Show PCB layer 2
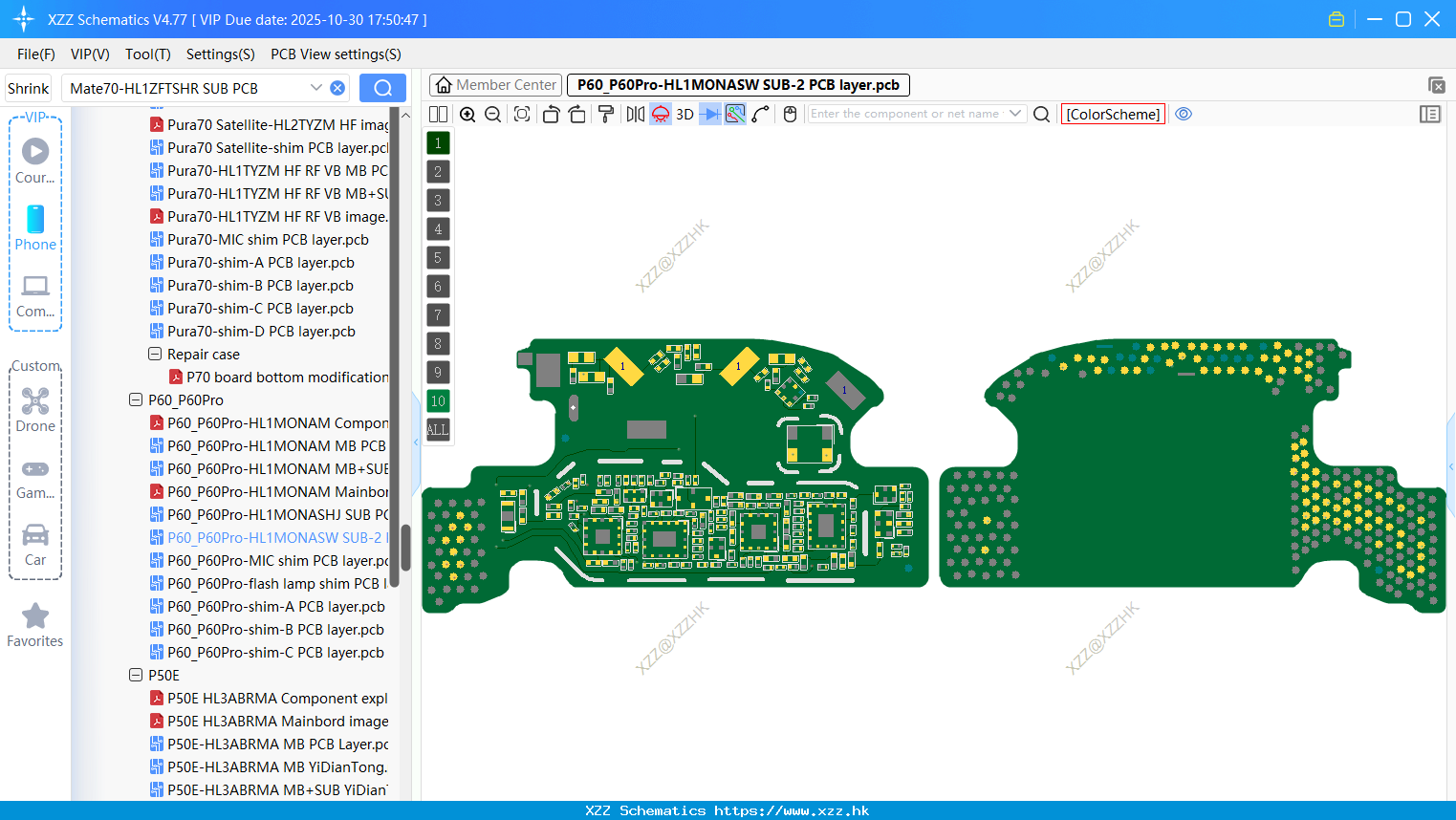The width and height of the screenshot is (1456, 820). (438, 172)
